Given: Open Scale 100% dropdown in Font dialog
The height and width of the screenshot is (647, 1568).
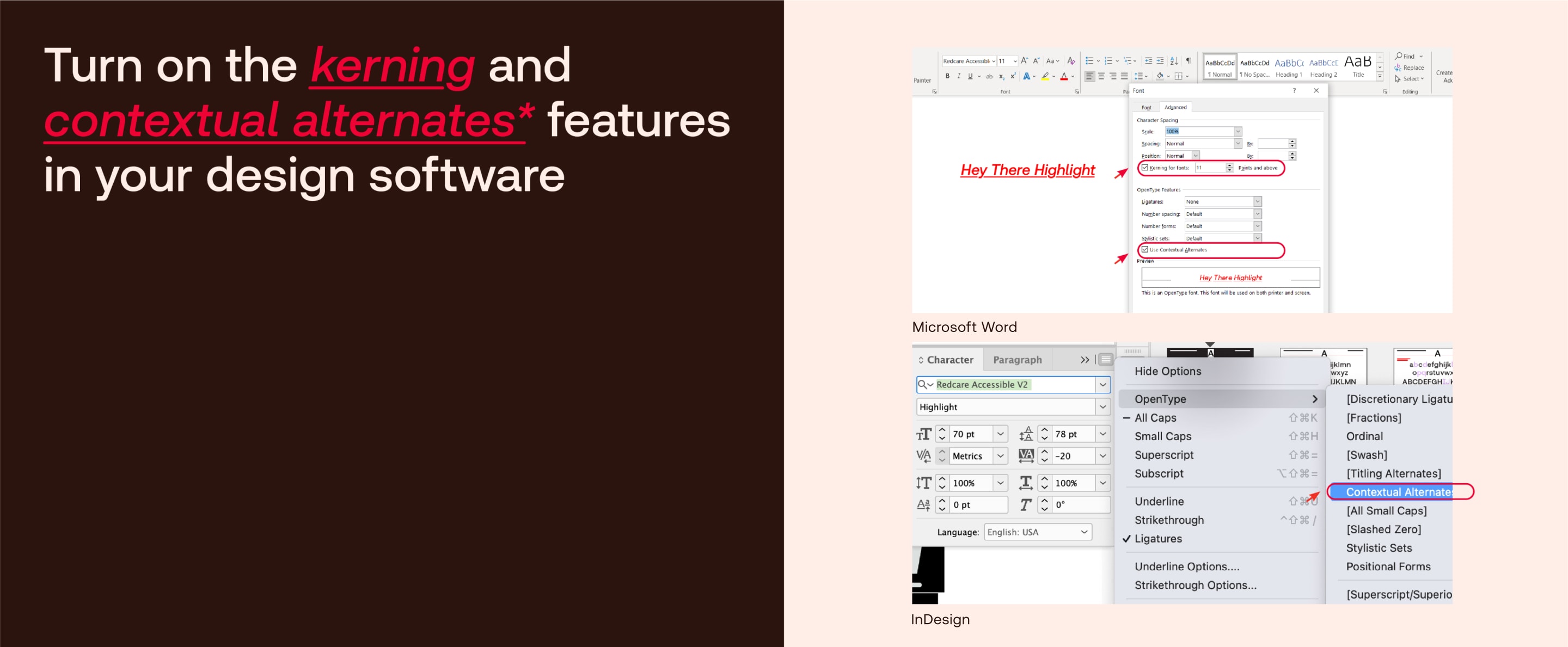Looking at the screenshot, I should [1238, 132].
